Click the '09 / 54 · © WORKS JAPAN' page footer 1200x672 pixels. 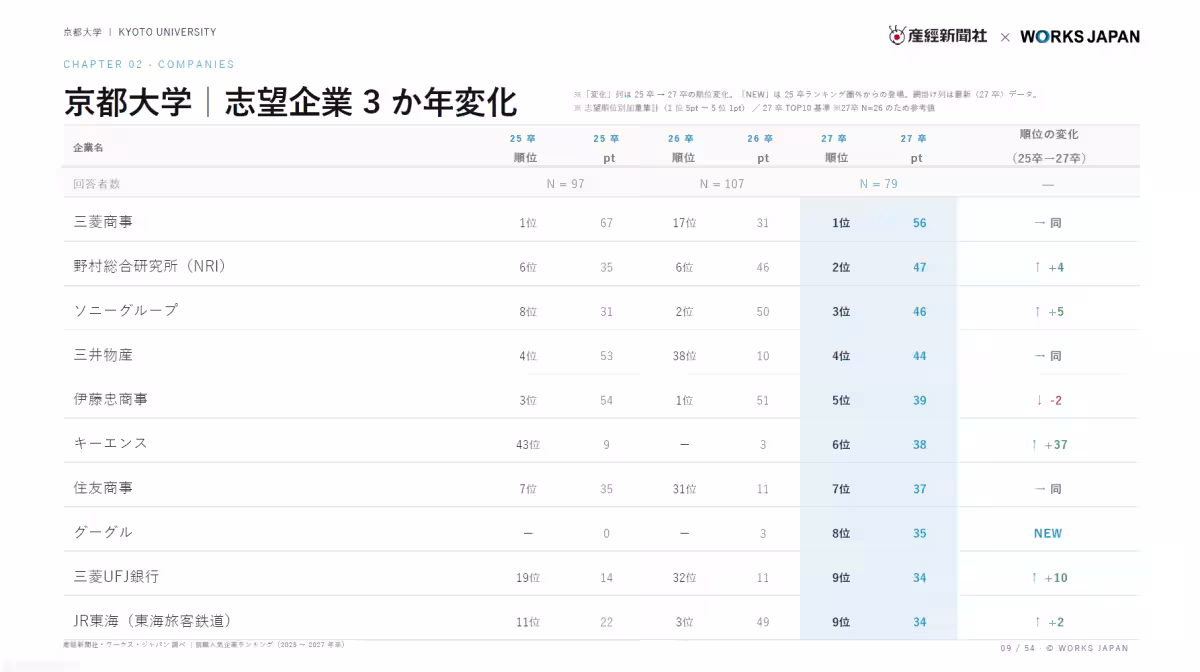coord(1064,648)
